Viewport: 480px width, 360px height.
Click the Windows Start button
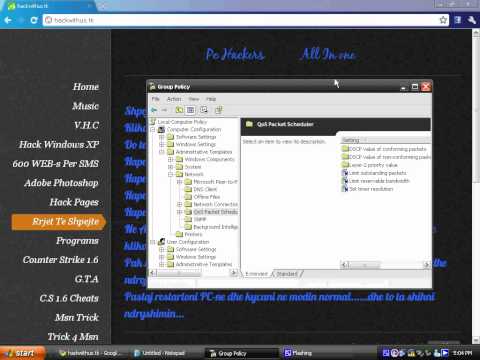22,353
